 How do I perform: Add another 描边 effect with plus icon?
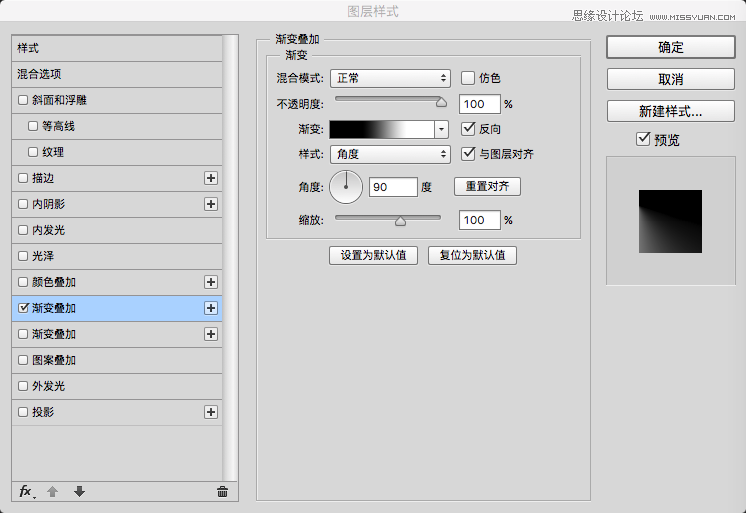(x=211, y=178)
